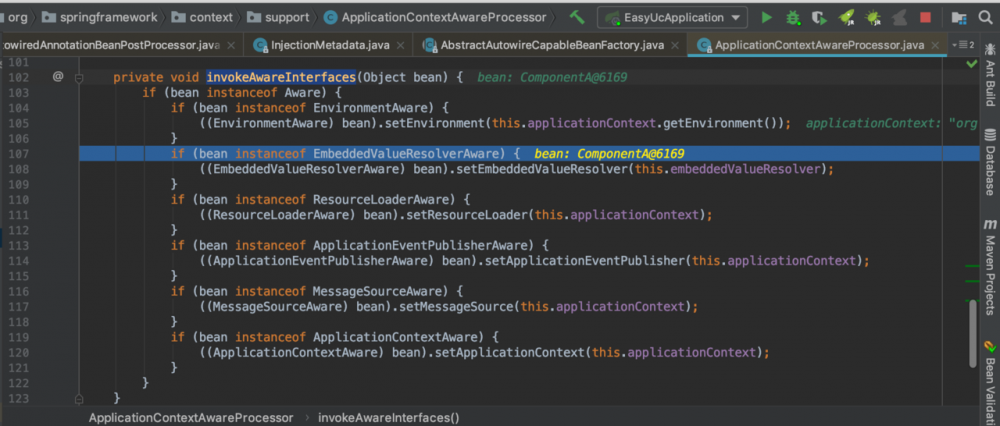Click the JRebel debug bug icon
Screen dimensions: 1000x426
pos(873,17)
